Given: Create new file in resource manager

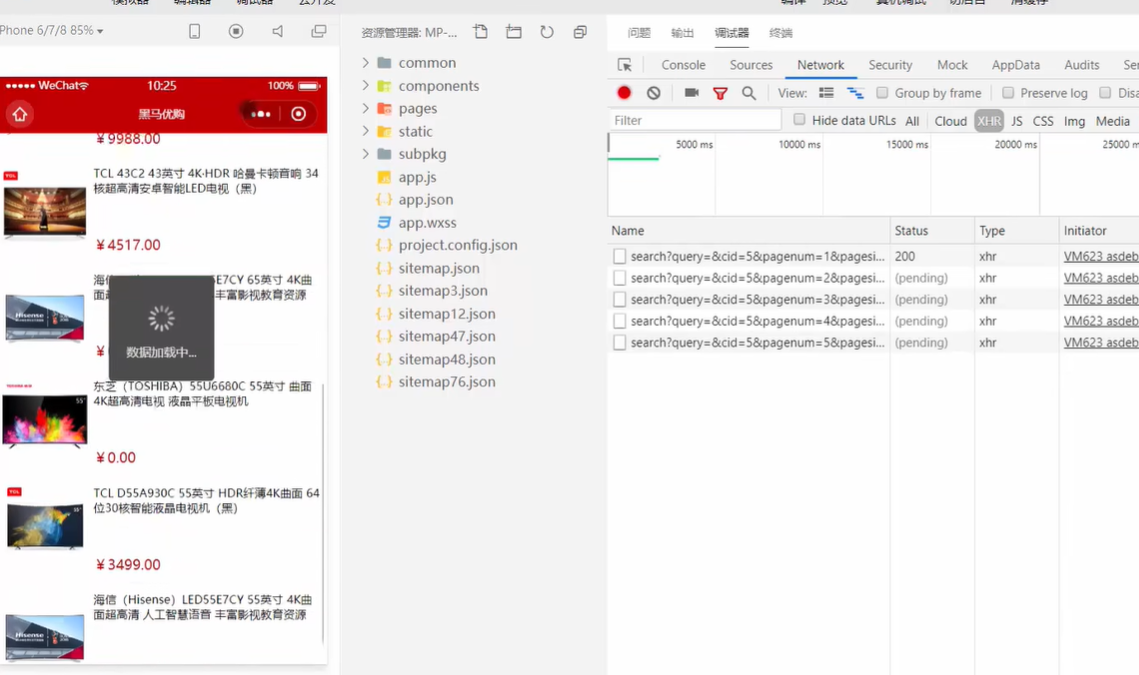Looking at the screenshot, I should click(x=480, y=32).
